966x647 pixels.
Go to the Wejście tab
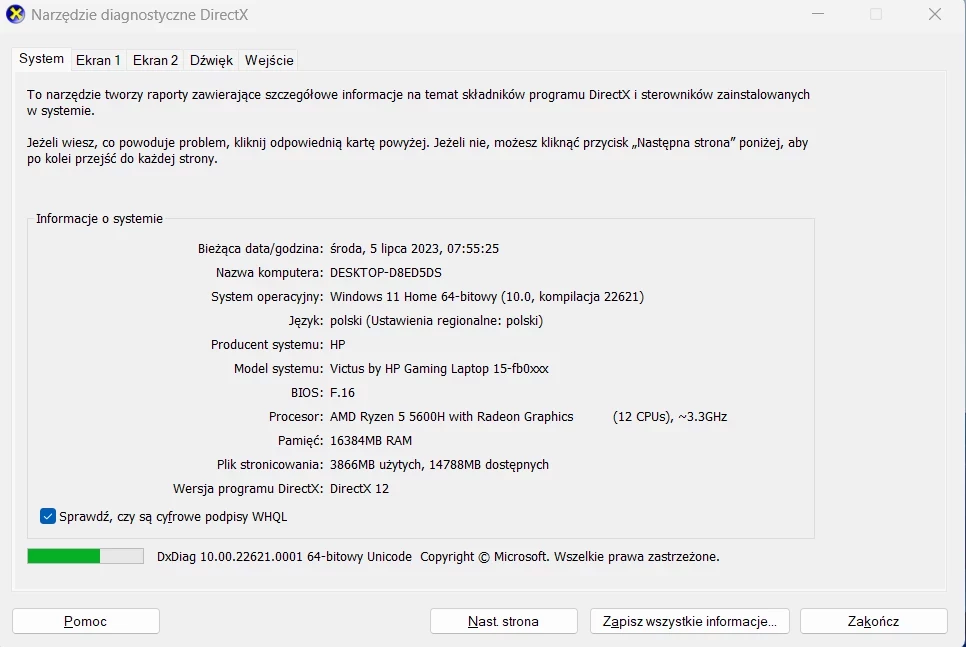269,60
